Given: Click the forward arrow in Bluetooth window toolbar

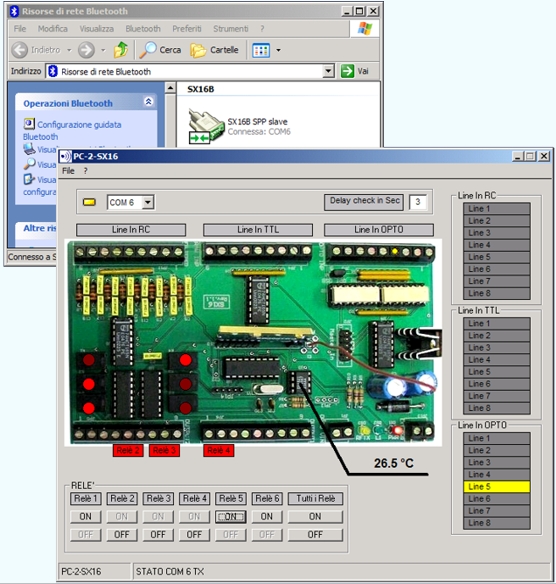Looking at the screenshot, I should tap(86, 50).
